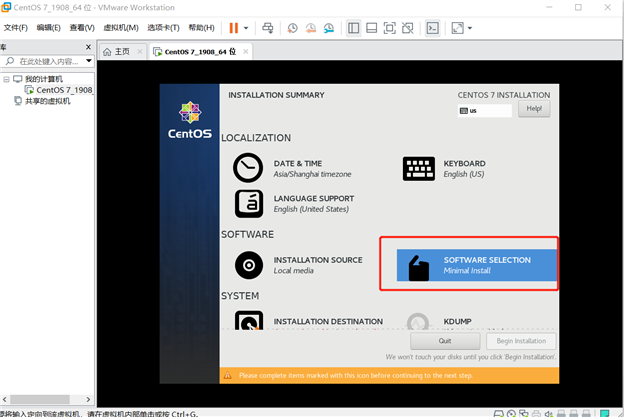Click the Local media text
This screenshot has width=624, height=417.
pyautogui.click(x=294, y=271)
